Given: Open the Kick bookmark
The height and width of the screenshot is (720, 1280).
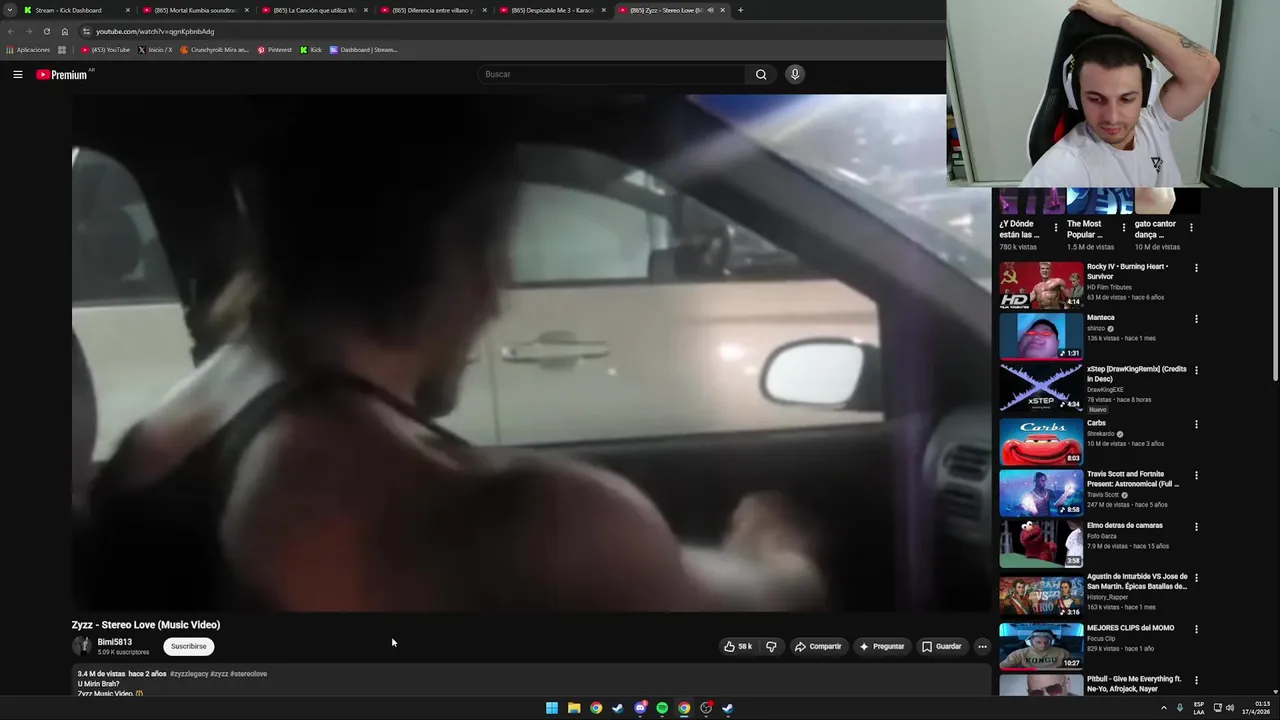Looking at the screenshot, I should point(311,50).
